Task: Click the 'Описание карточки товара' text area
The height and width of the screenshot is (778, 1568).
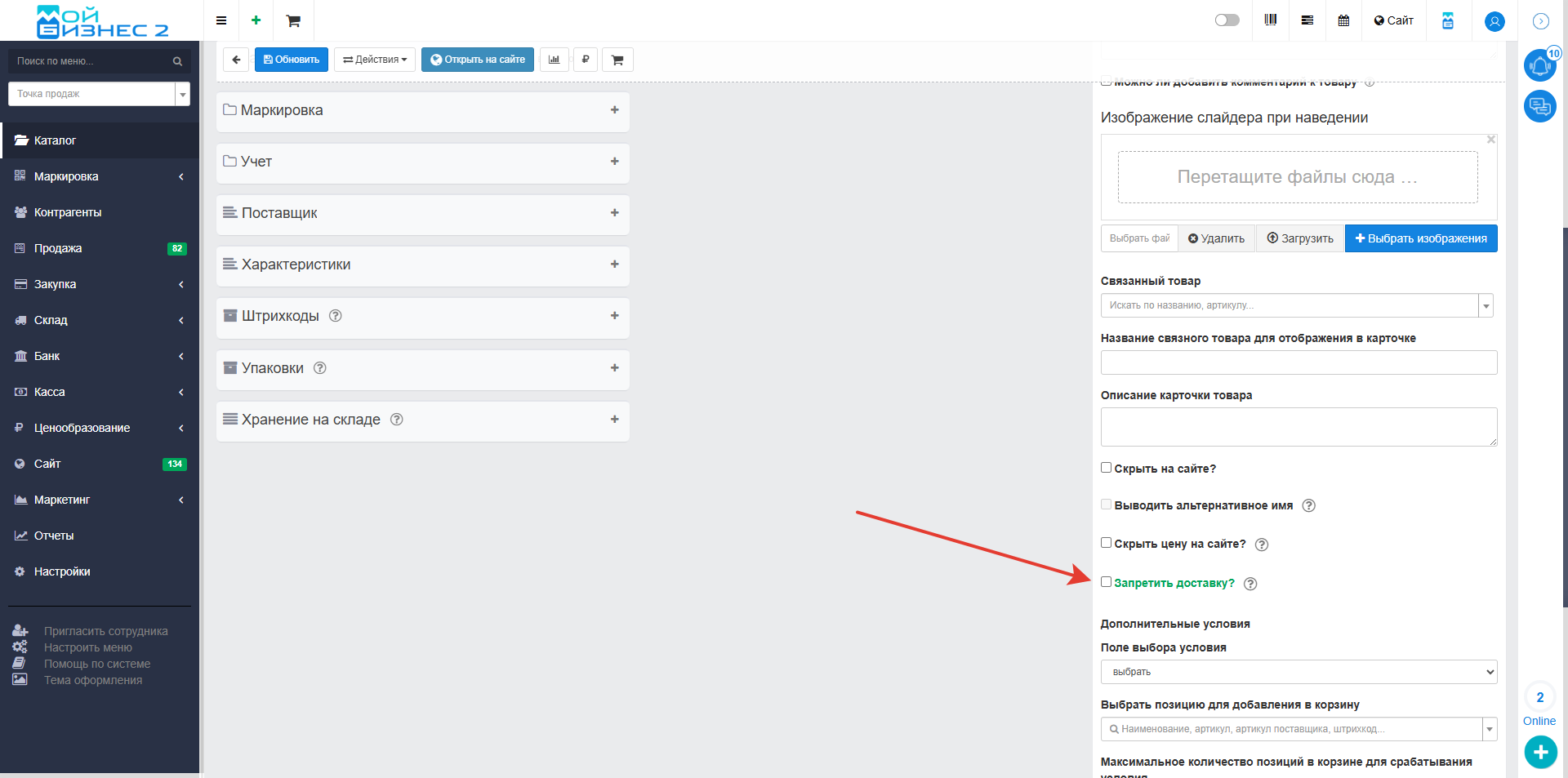Action: (1298, 427)
